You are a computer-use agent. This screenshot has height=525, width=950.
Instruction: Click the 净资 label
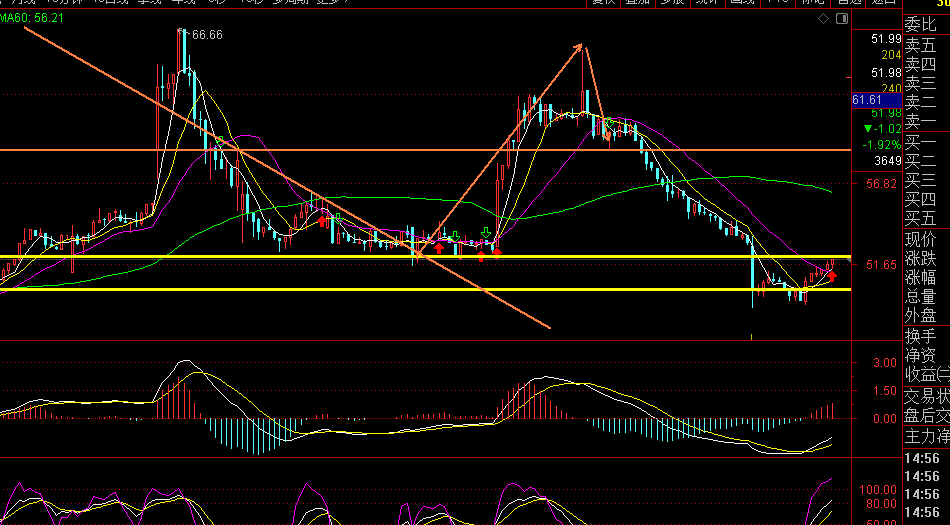tap(920, 355)
